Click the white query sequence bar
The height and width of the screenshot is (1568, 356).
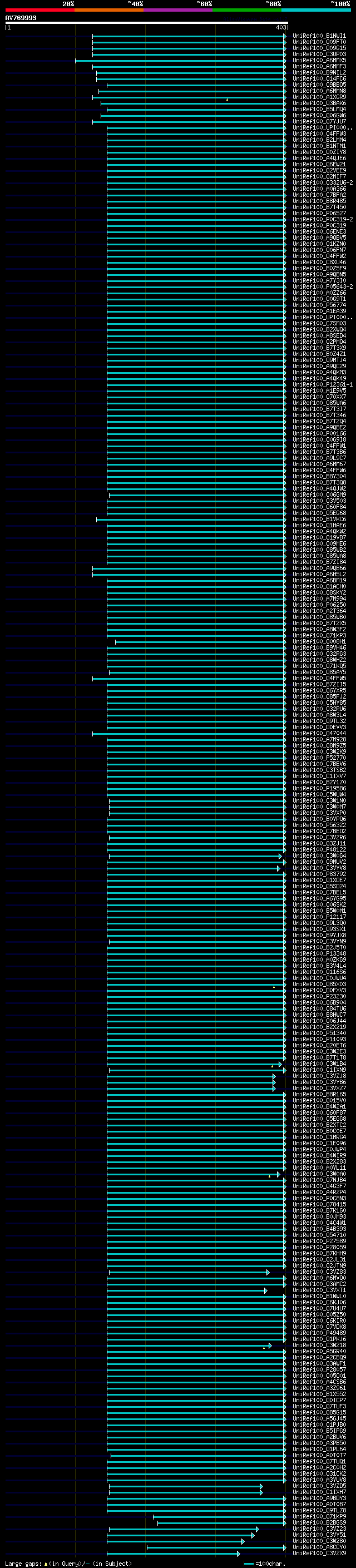click(147, 22)
